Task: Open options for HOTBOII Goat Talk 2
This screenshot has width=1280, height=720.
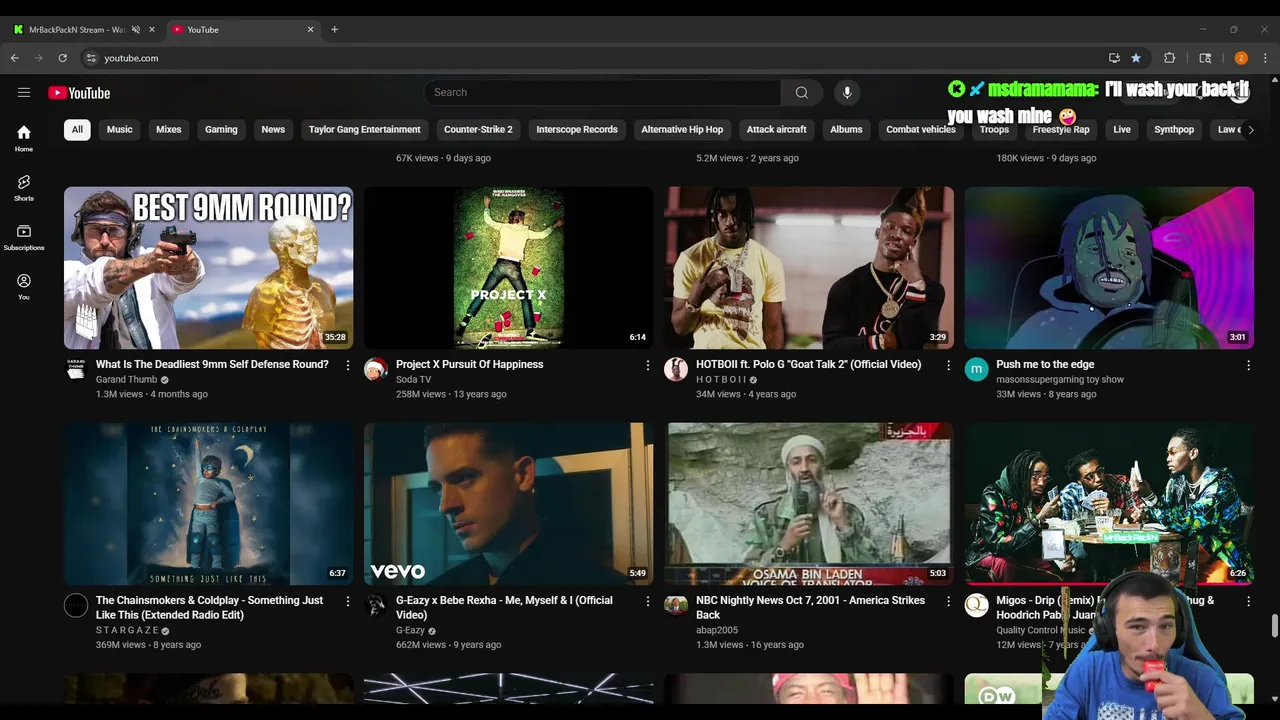Action: coord(948,366)
